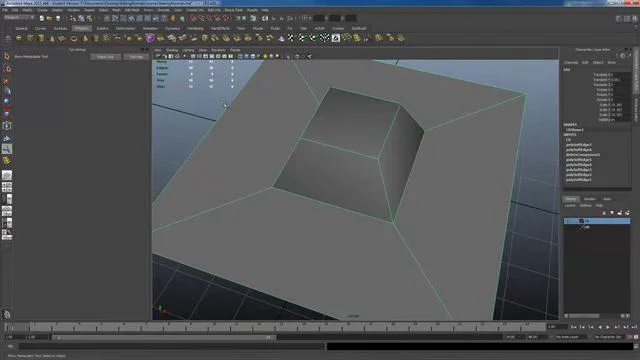640x360 pixels.
Task: Open the viewport Lighting menu
Action: click(188, 50)
